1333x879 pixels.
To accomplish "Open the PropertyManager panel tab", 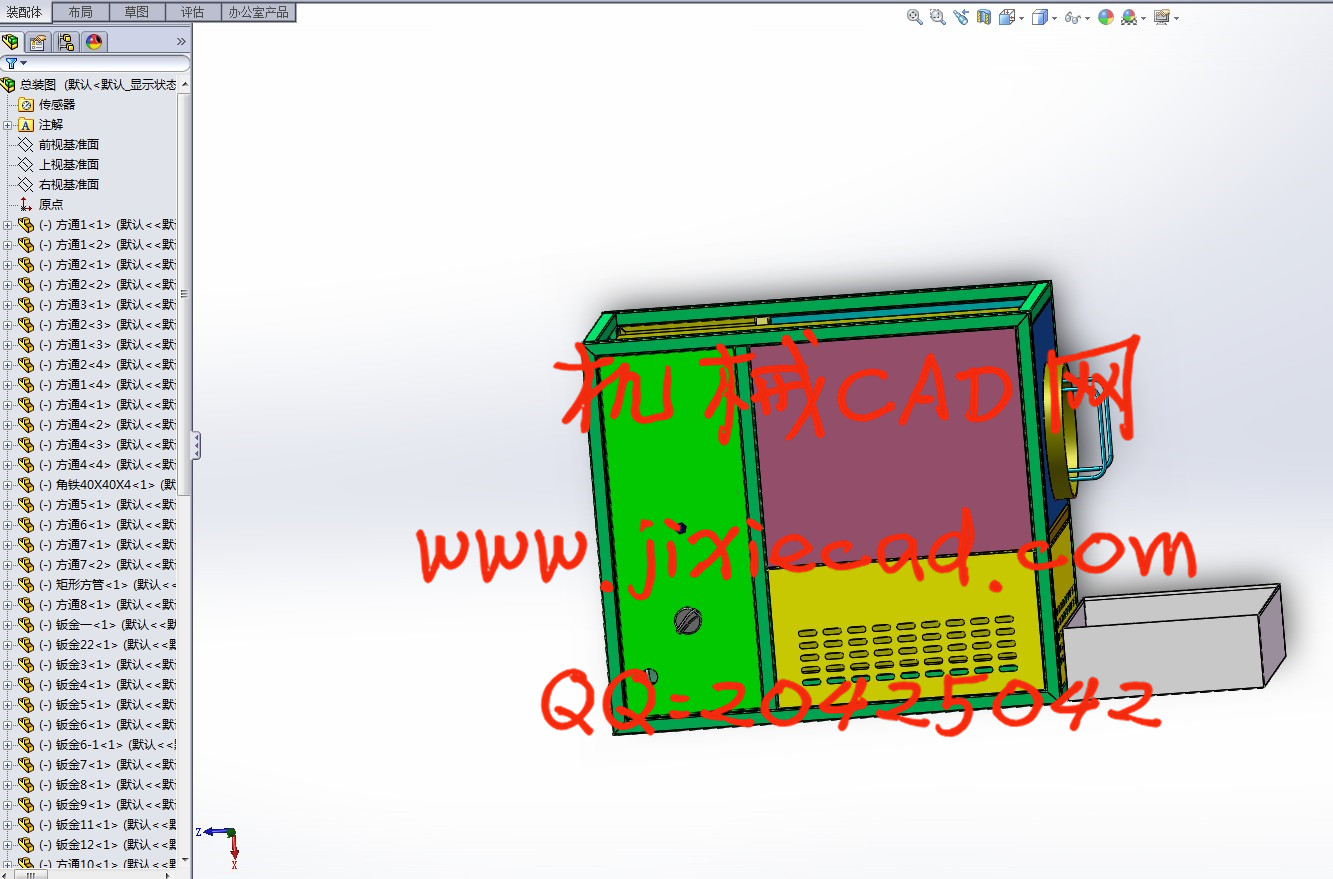I will [38, 42].
